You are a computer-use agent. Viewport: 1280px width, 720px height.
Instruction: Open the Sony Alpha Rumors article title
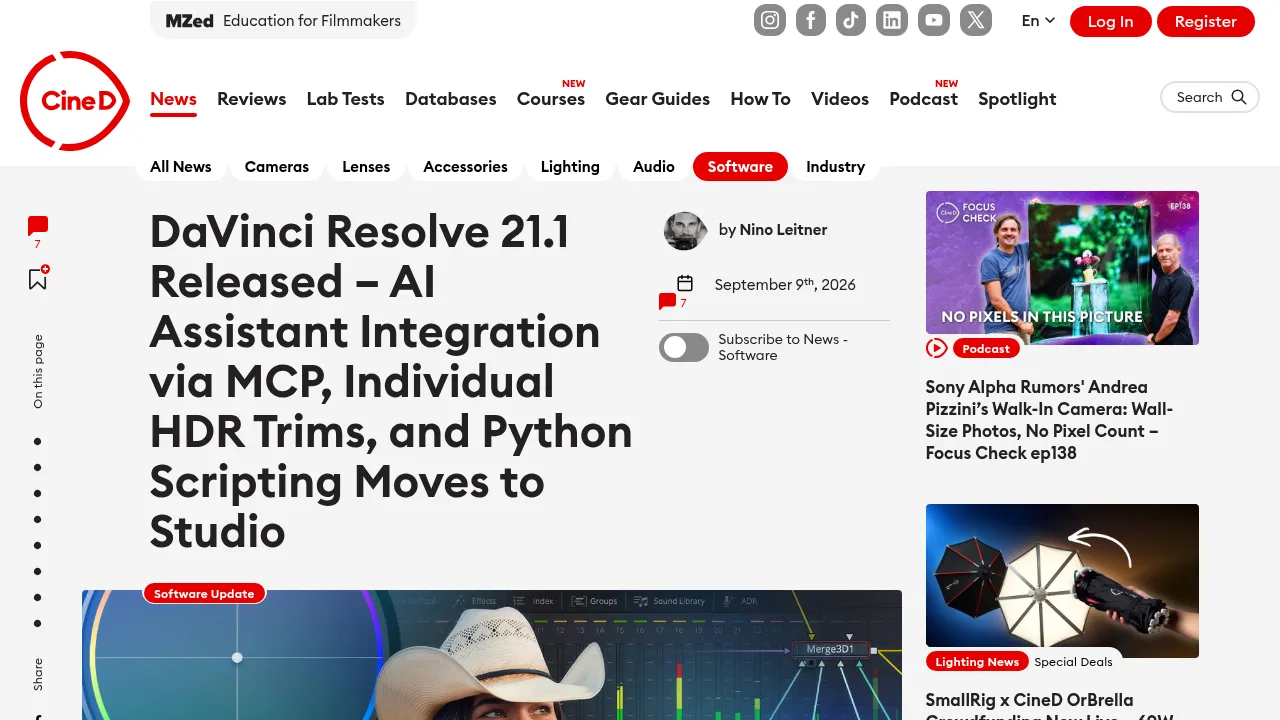point(1050,420)
